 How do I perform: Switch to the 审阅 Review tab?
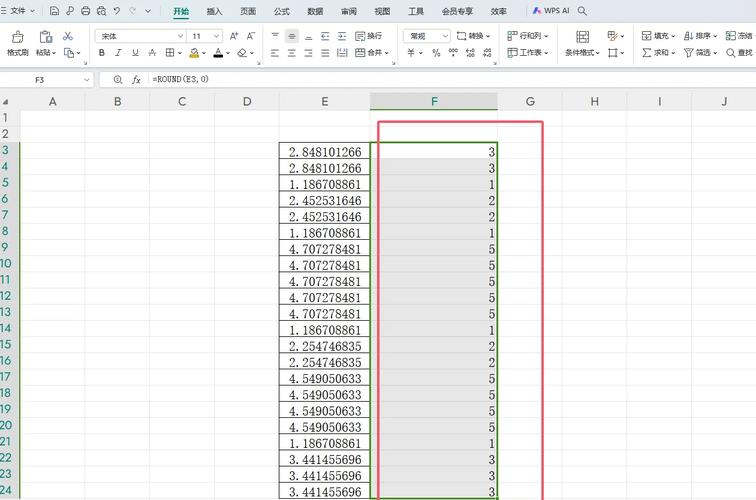coord(349,11)
